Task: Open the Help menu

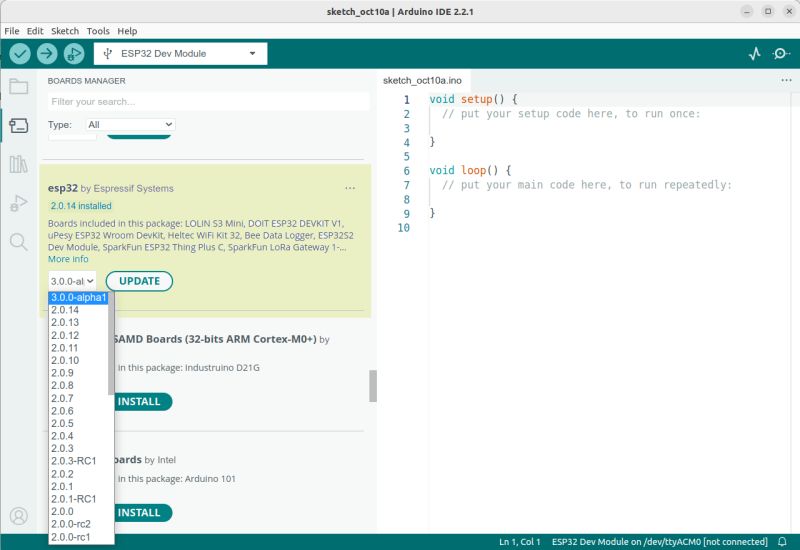Action: pos(127,31)
